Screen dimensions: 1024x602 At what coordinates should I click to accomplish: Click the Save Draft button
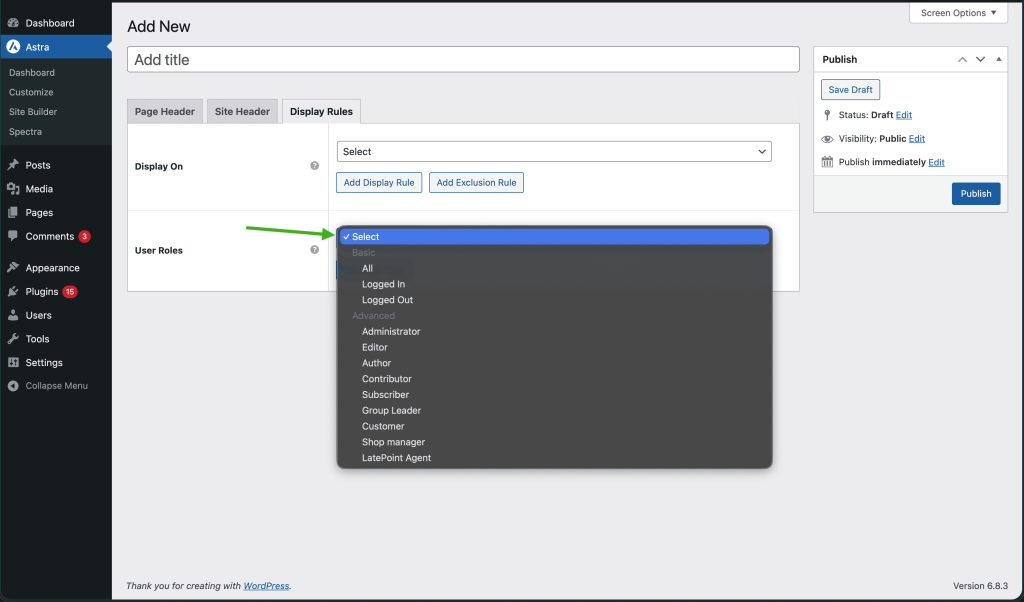[x=849, y=89]
